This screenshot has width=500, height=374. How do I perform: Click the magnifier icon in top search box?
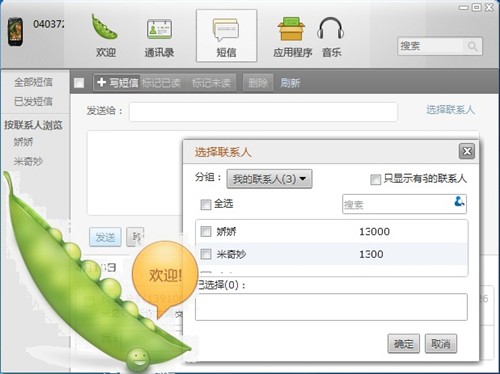pos(473,46)
